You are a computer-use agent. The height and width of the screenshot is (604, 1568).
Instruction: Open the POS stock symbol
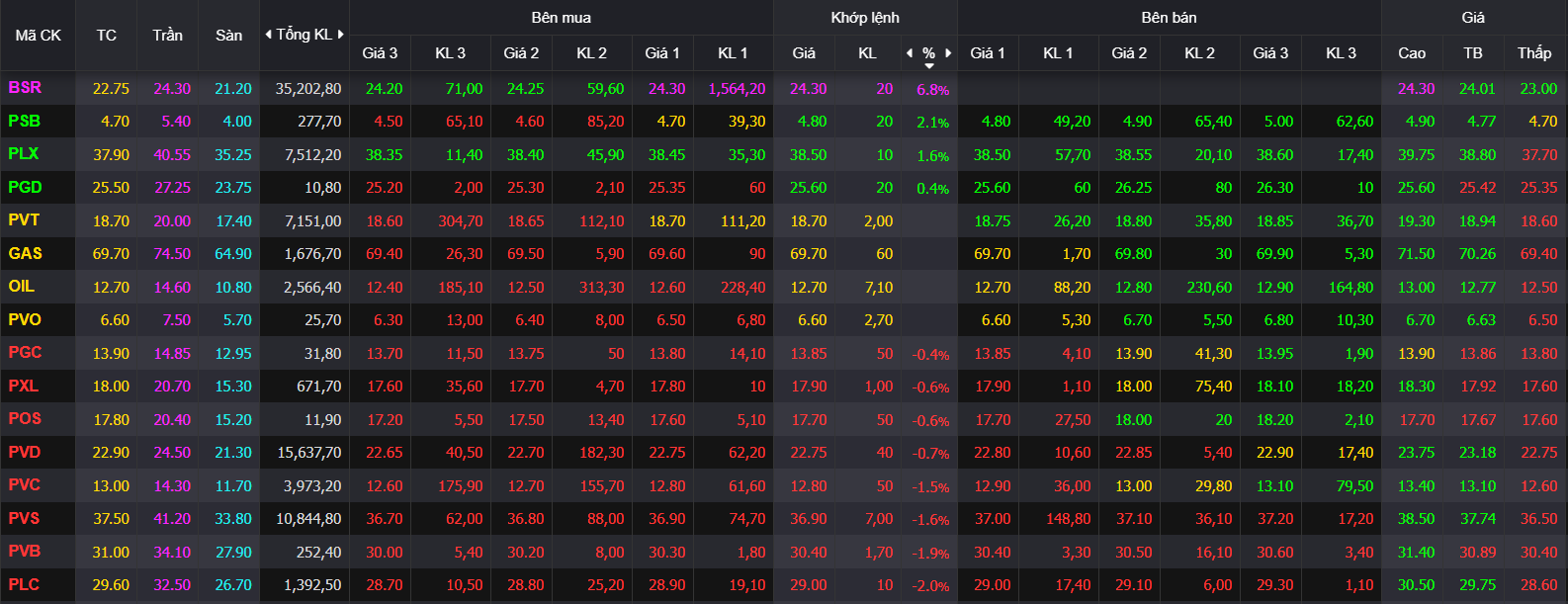pyautogui.click(x=25, y=419)
